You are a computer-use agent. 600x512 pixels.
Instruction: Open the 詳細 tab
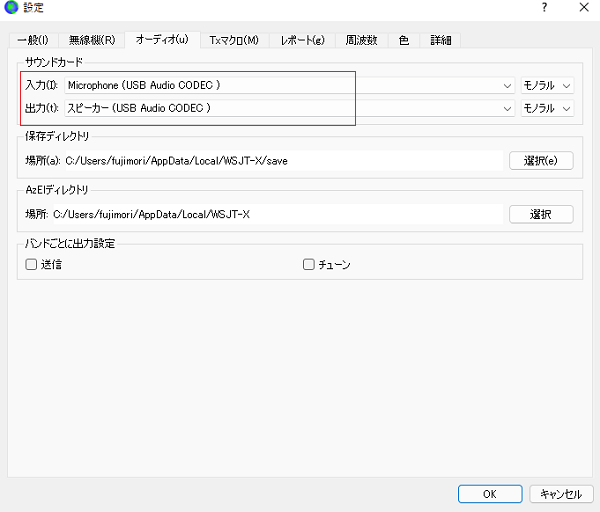click(x=440, y=40)
